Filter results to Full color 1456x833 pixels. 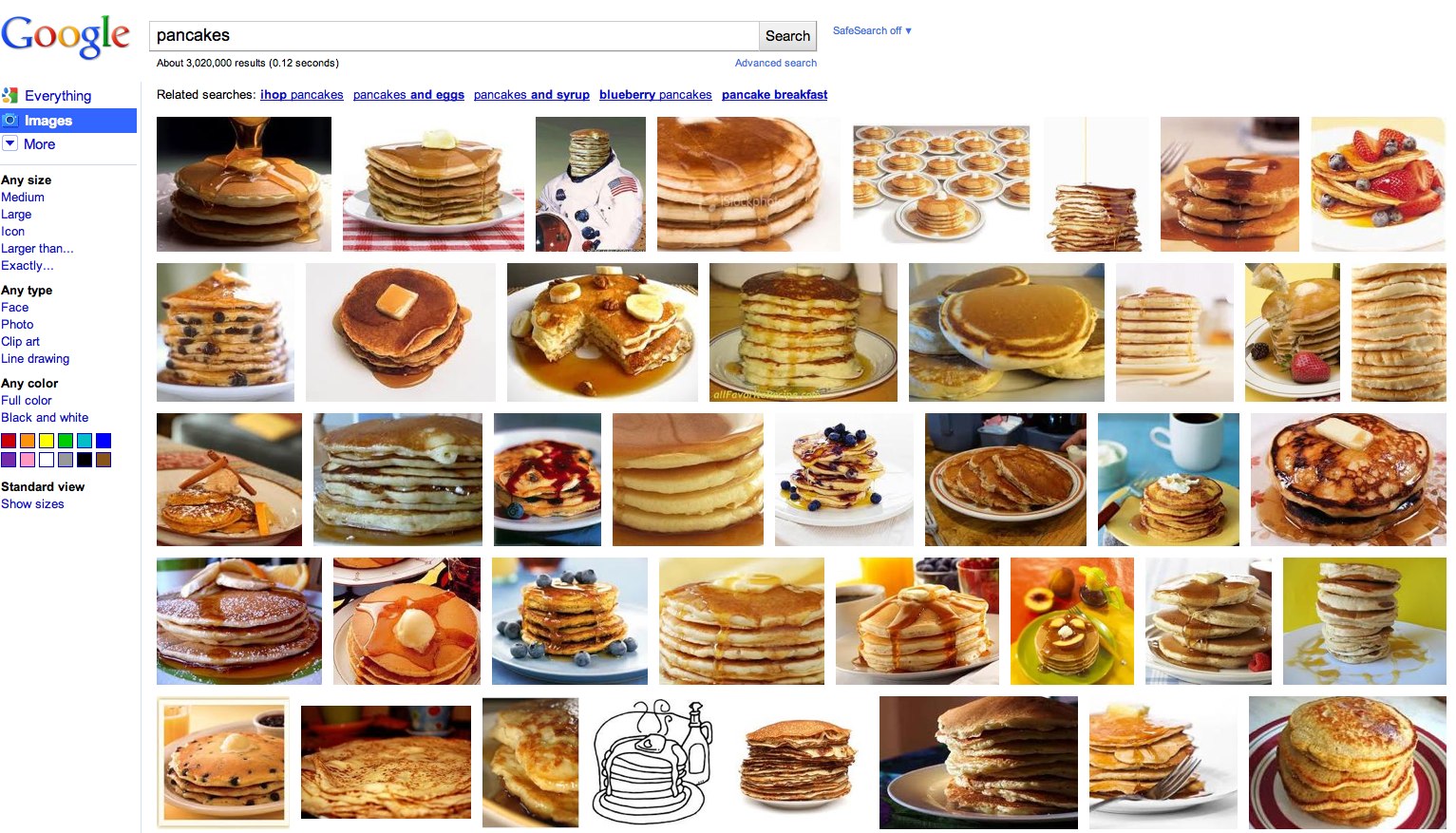click(x=27, y=400)
